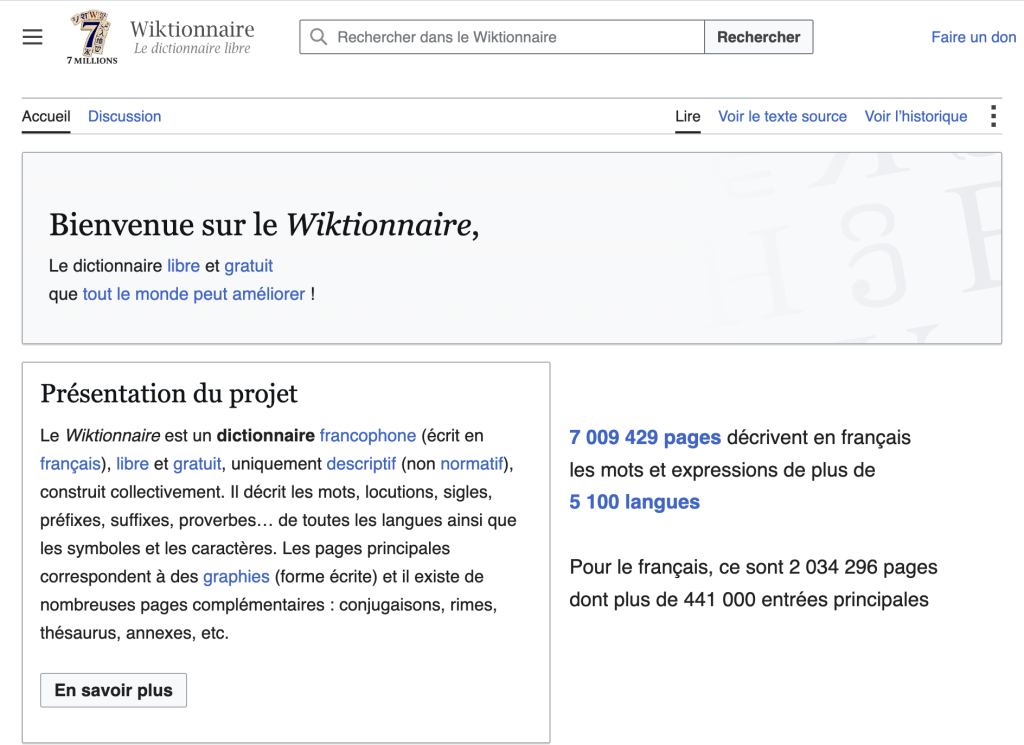Screen dimensions: 1024x745
Task: Open tout le monde peut améliorer link
Action: tap(194, 294)
